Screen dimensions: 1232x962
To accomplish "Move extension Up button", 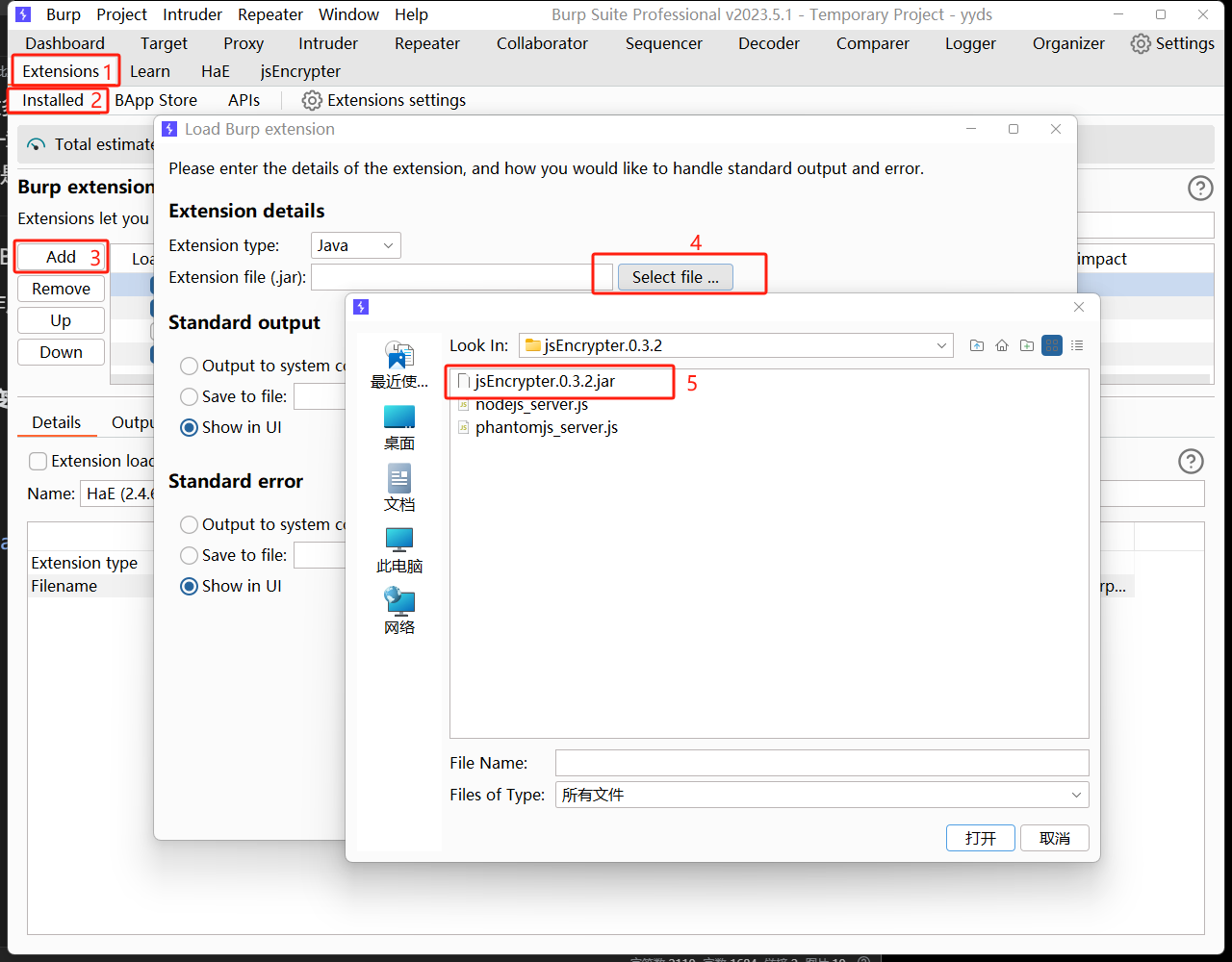I will (62, 320).
